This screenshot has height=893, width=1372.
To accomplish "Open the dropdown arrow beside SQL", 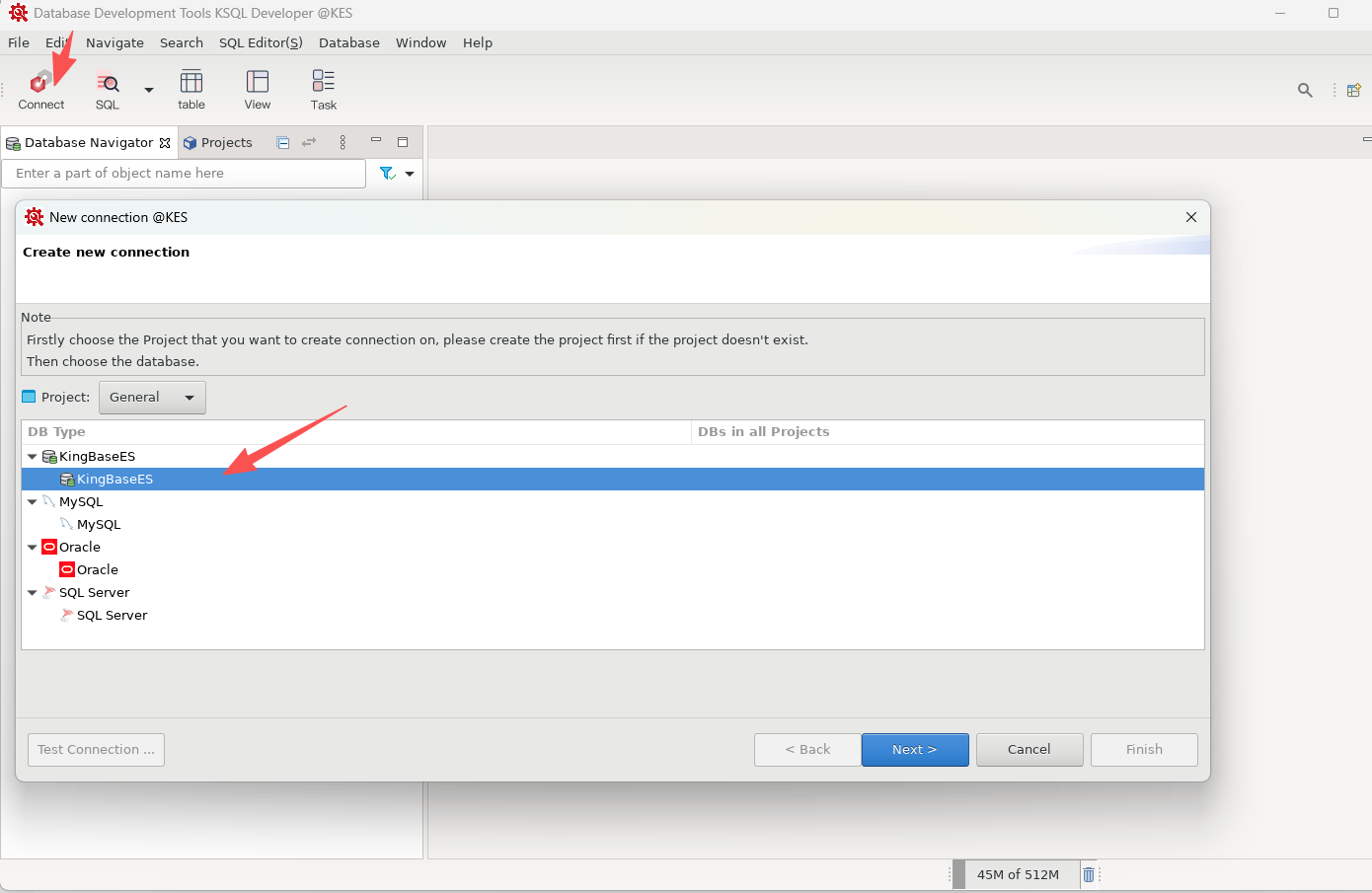I will click(x=149, y=90).
